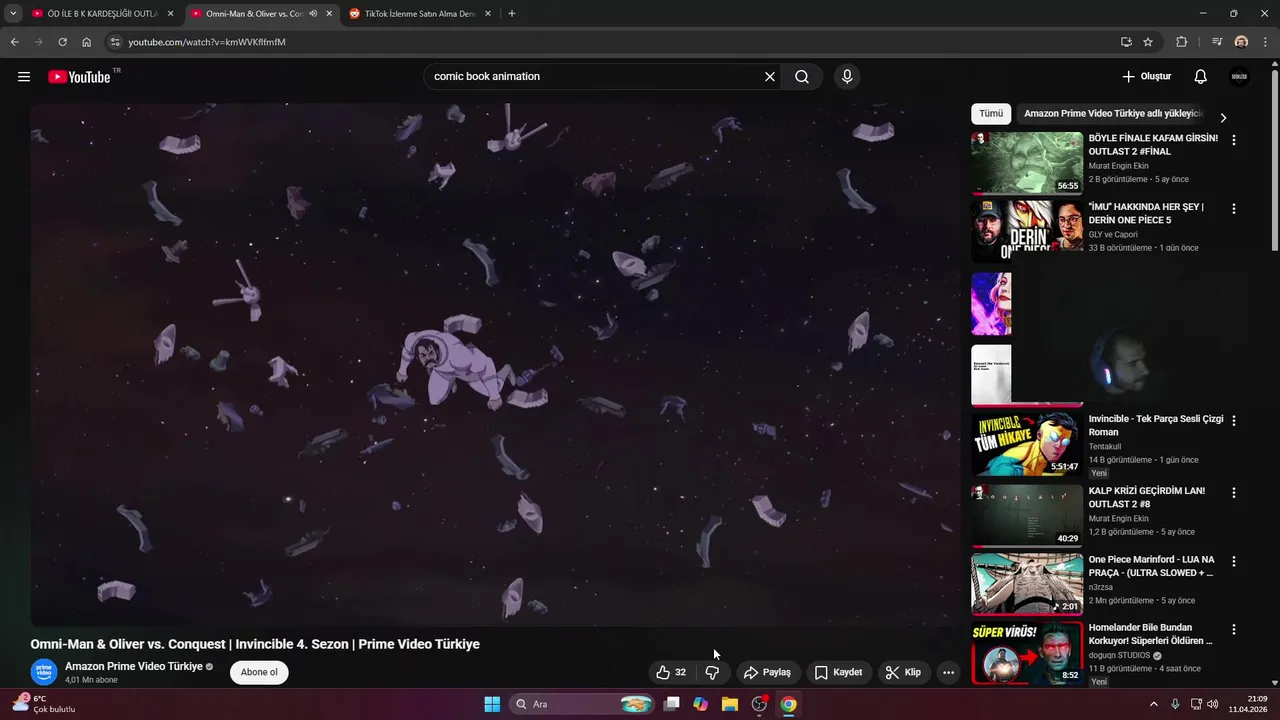Viewport: 1280px width, 720px height.
Task: Open options for İMU HAKKINDA HER ŞEY video
Action: [1233, 209]
